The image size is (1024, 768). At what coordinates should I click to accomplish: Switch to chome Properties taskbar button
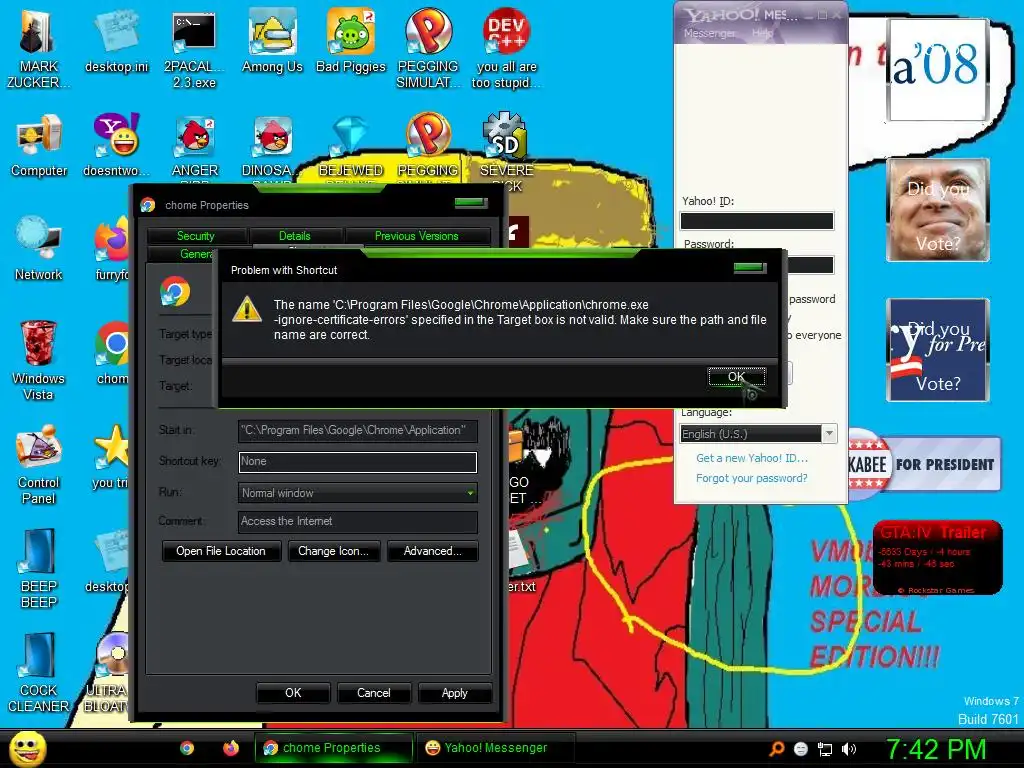334,748
